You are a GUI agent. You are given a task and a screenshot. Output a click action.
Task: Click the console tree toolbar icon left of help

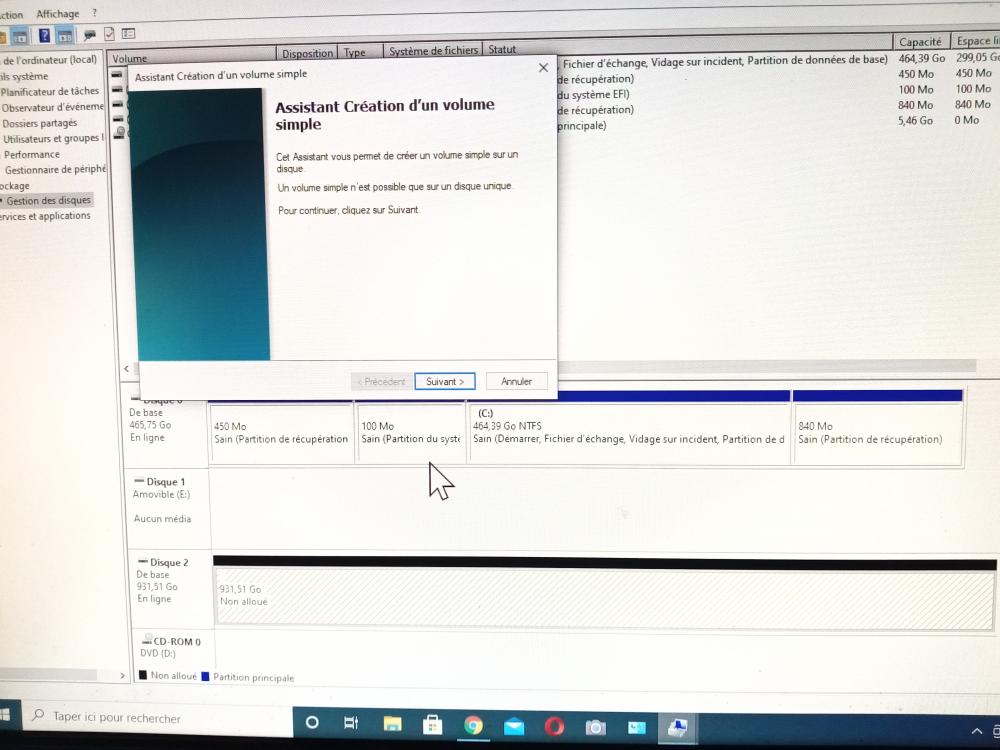click(20, 37)
